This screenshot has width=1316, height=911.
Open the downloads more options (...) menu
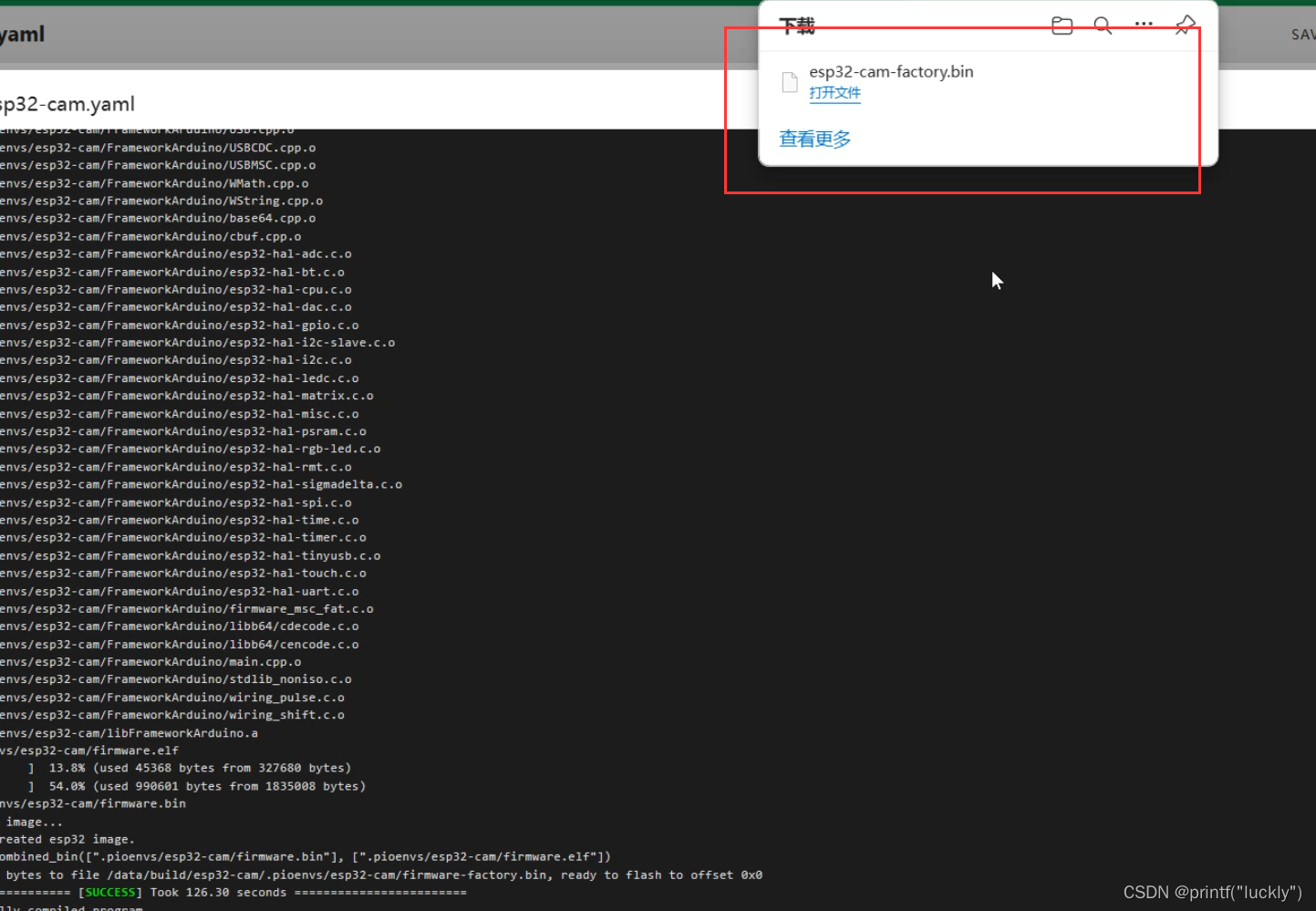[x=1143, y=26]
